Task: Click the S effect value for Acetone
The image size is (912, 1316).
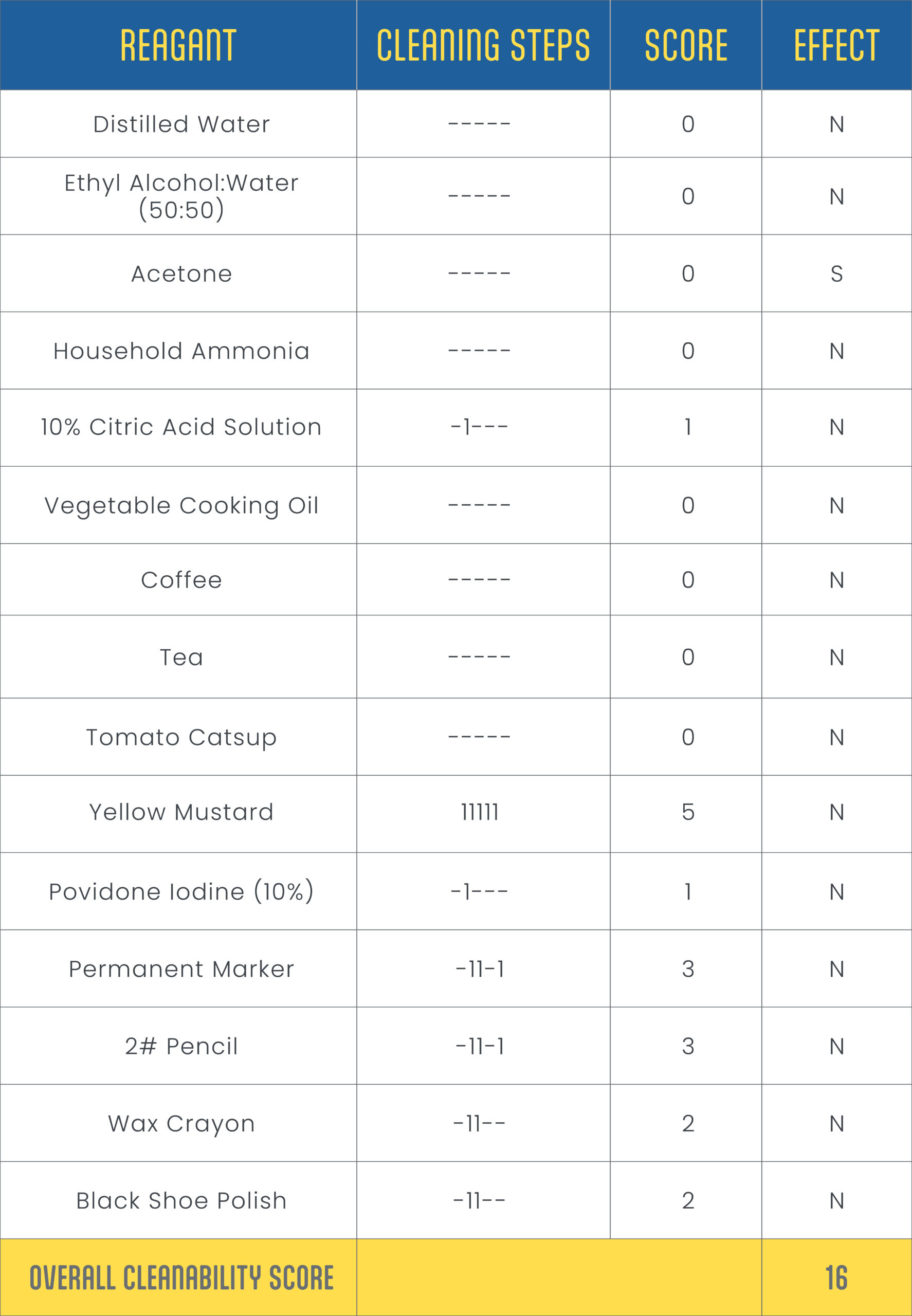Action: pos(836,273)
